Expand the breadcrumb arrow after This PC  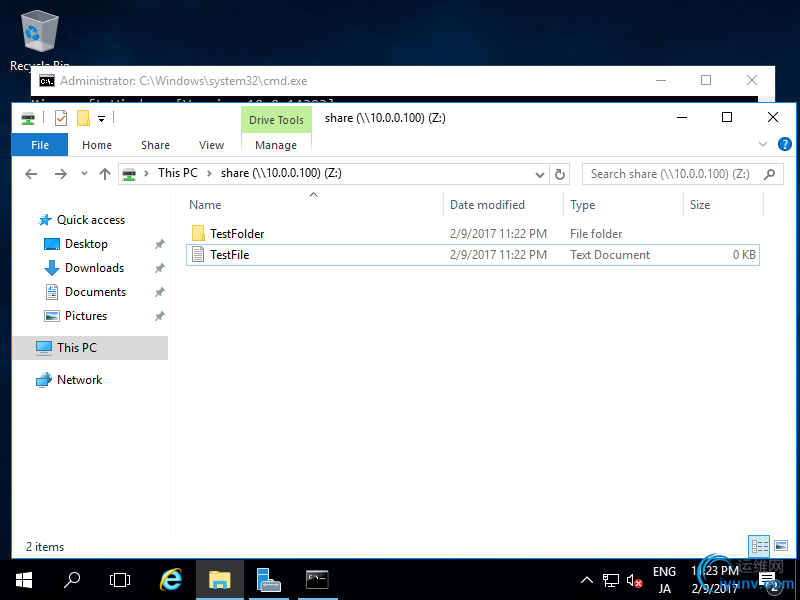point(209,173)
